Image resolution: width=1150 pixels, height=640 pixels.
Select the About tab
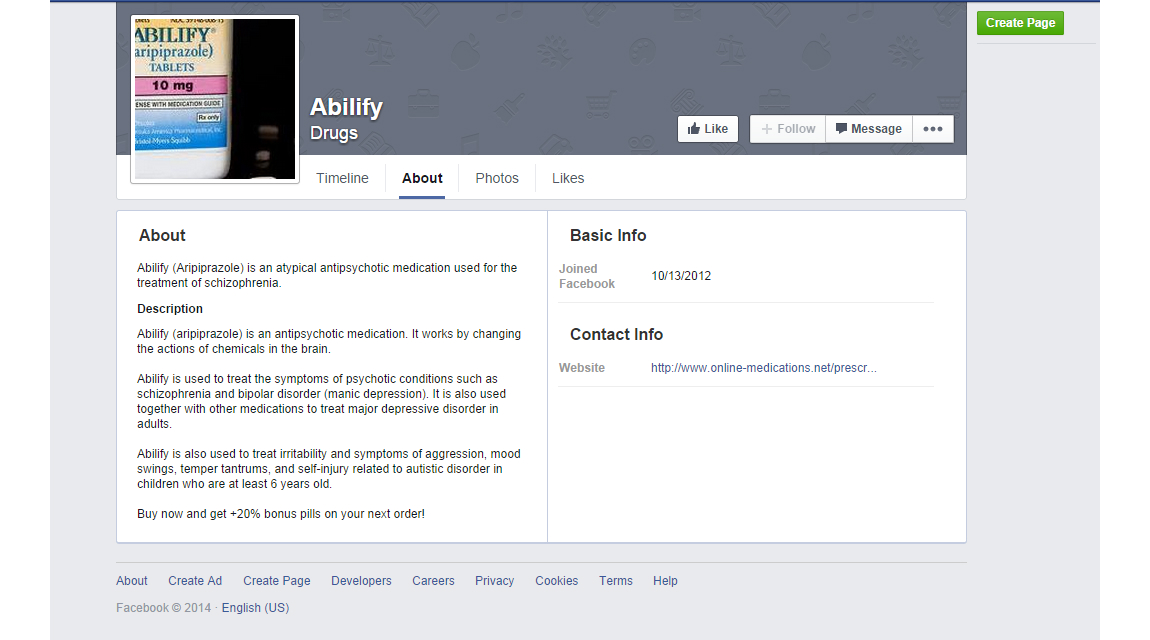[422, 178]
